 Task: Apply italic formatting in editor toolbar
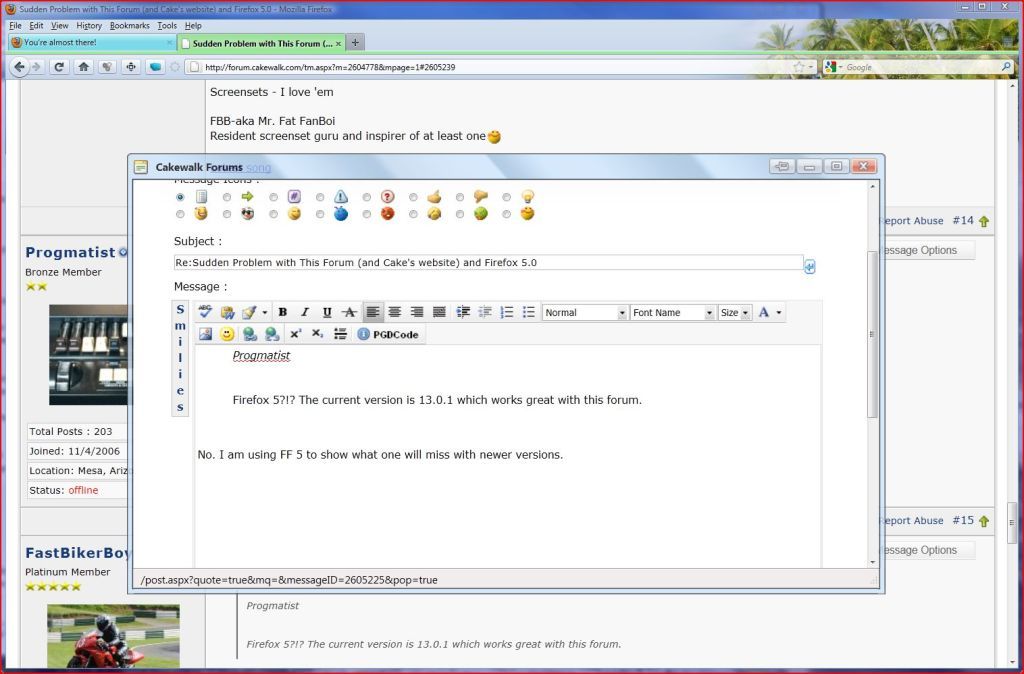pyautogui.click(x=305, y=313)
